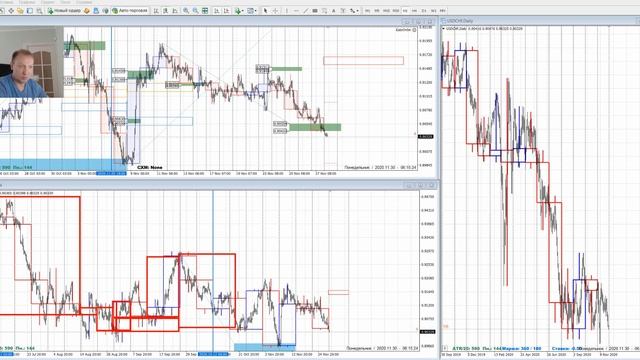
Task: Restore the top-left chart window
Action: click(x=418, y=21)
